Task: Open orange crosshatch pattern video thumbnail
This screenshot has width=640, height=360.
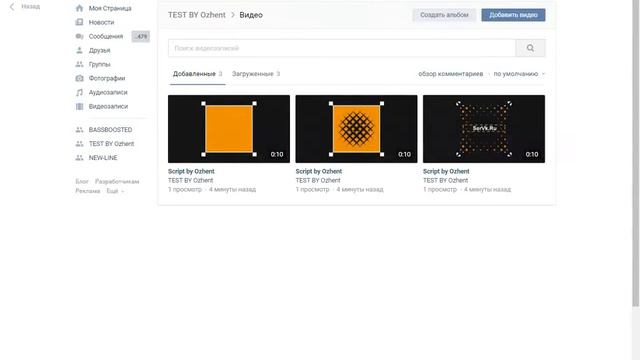Action: [x=356, y=129]
